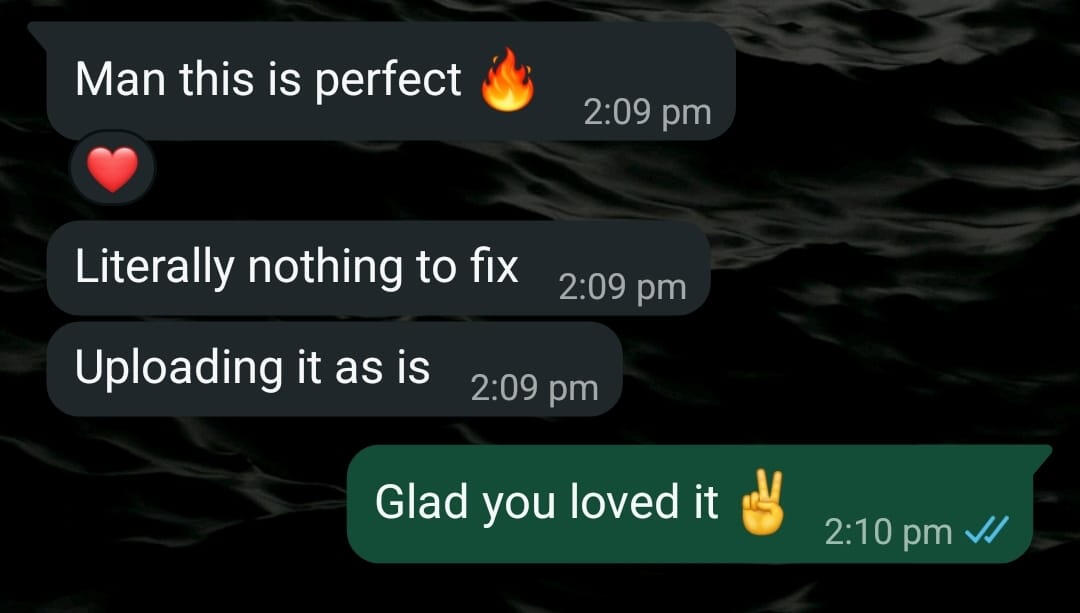This screenshot has height=613, width=1080.
Task: Select the "Uploading it as is" message
Action: coord(335,369)
